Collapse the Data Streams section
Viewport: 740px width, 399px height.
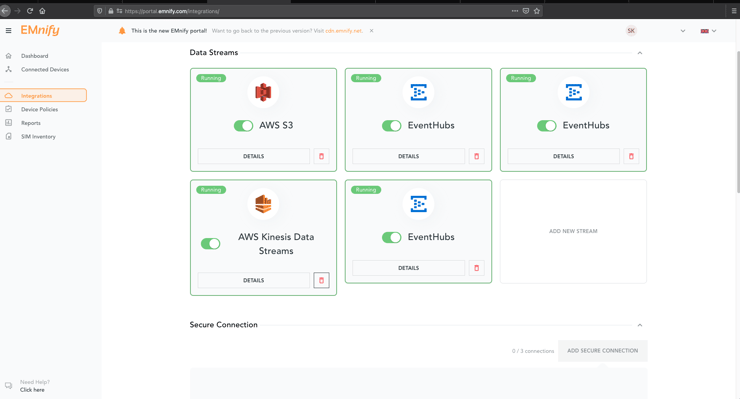pyautogui.click(x=639, y=53)
